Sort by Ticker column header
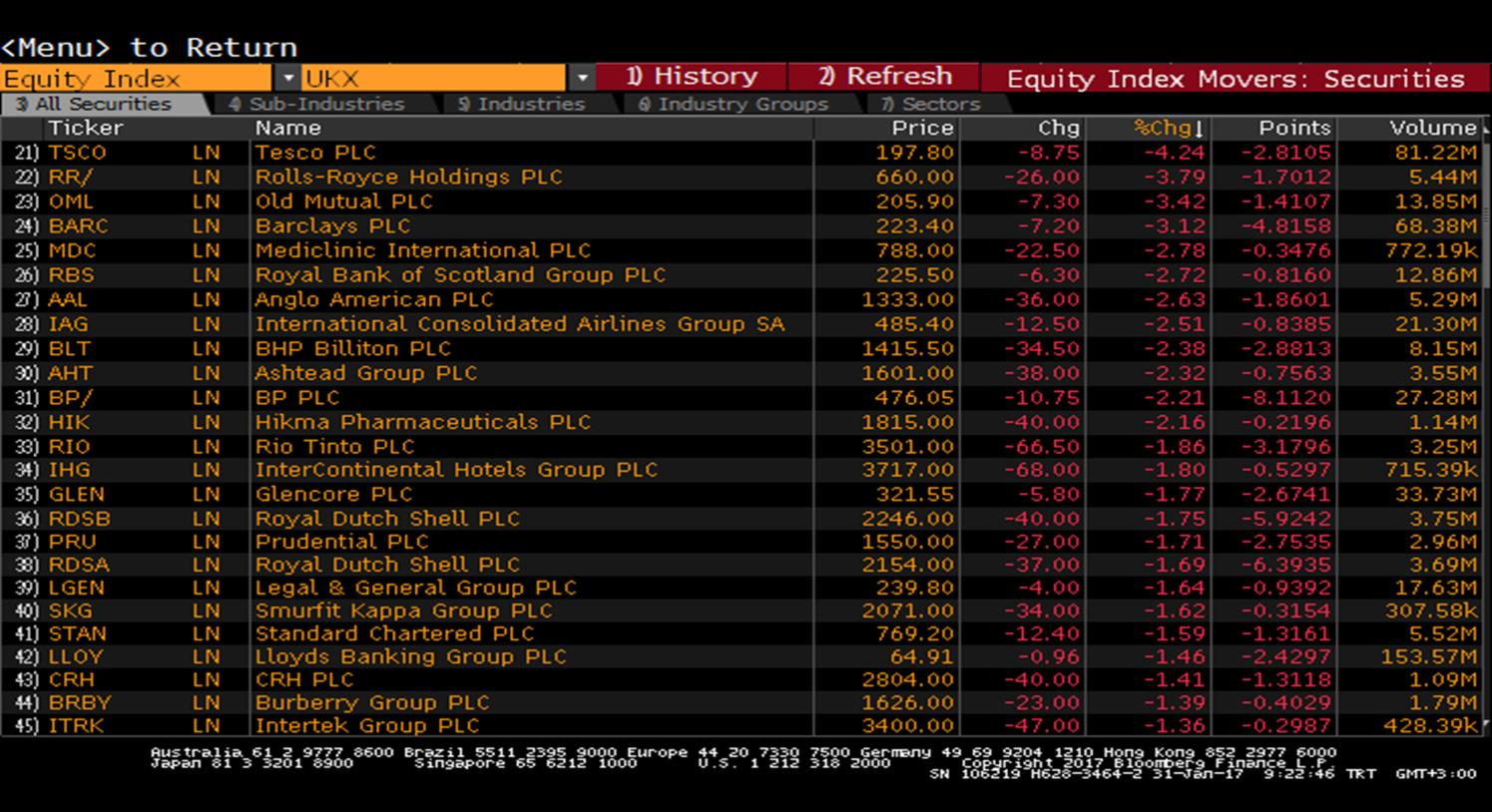This screenshot has width=1492, height=812. (x=86, y=128)
